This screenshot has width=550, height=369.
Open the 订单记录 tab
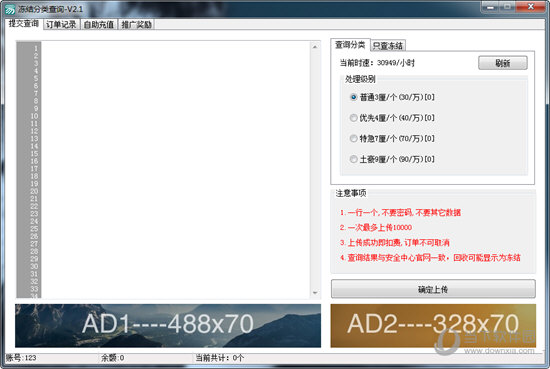pos(61,24)
